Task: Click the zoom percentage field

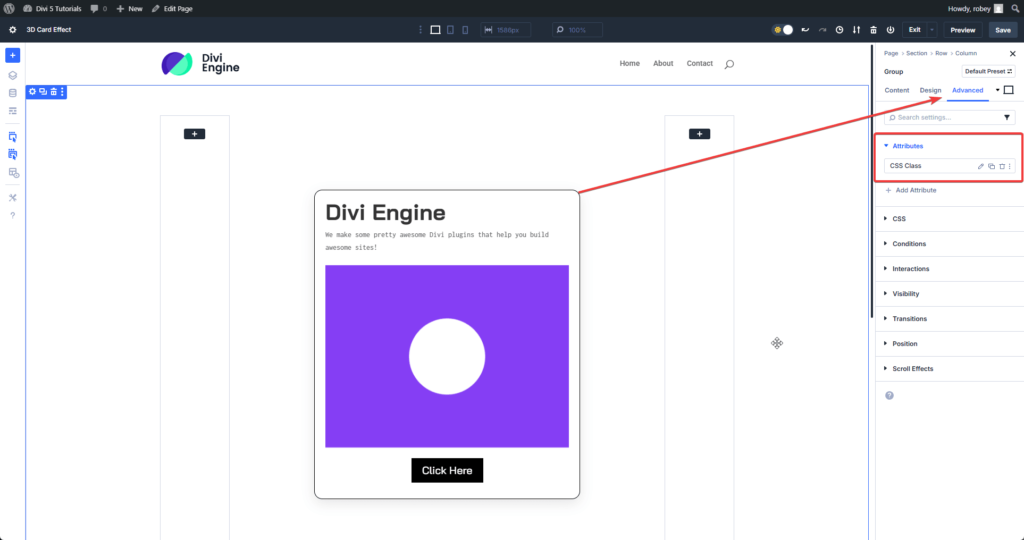Action: click(x=577, y=30)
